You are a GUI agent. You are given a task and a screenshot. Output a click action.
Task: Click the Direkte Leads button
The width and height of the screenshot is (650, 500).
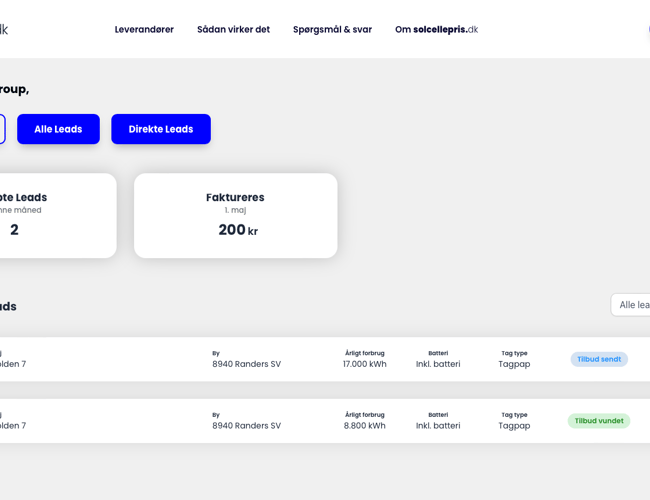click(x=161, y=129)
